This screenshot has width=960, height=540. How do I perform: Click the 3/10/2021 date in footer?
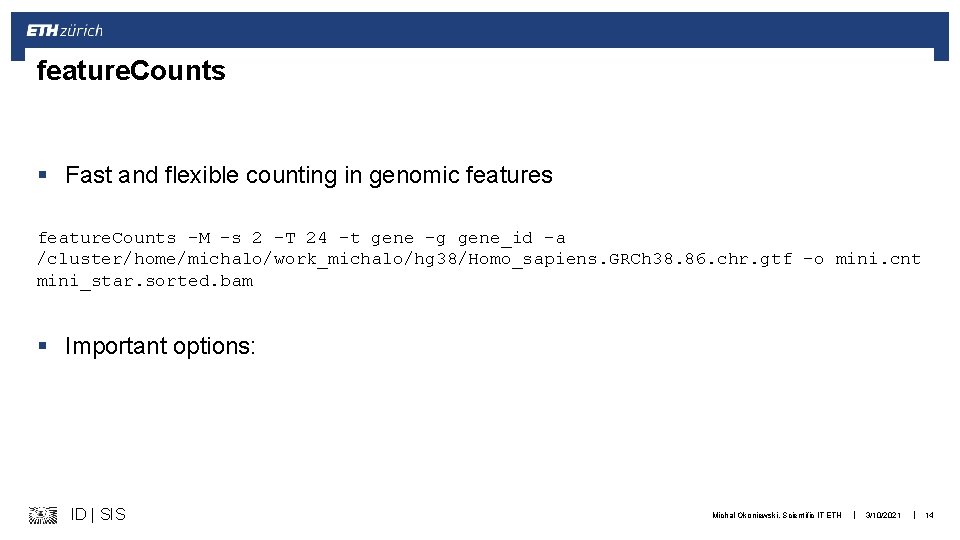(883, 516)
